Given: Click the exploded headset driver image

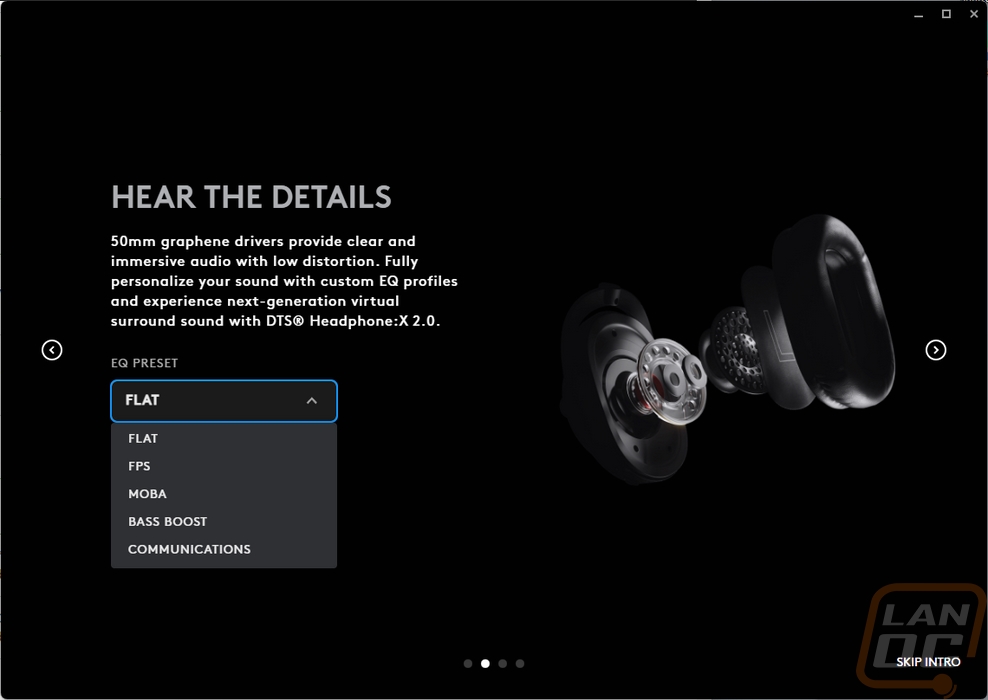Looking at the screenshot, I should pos(728,350).
